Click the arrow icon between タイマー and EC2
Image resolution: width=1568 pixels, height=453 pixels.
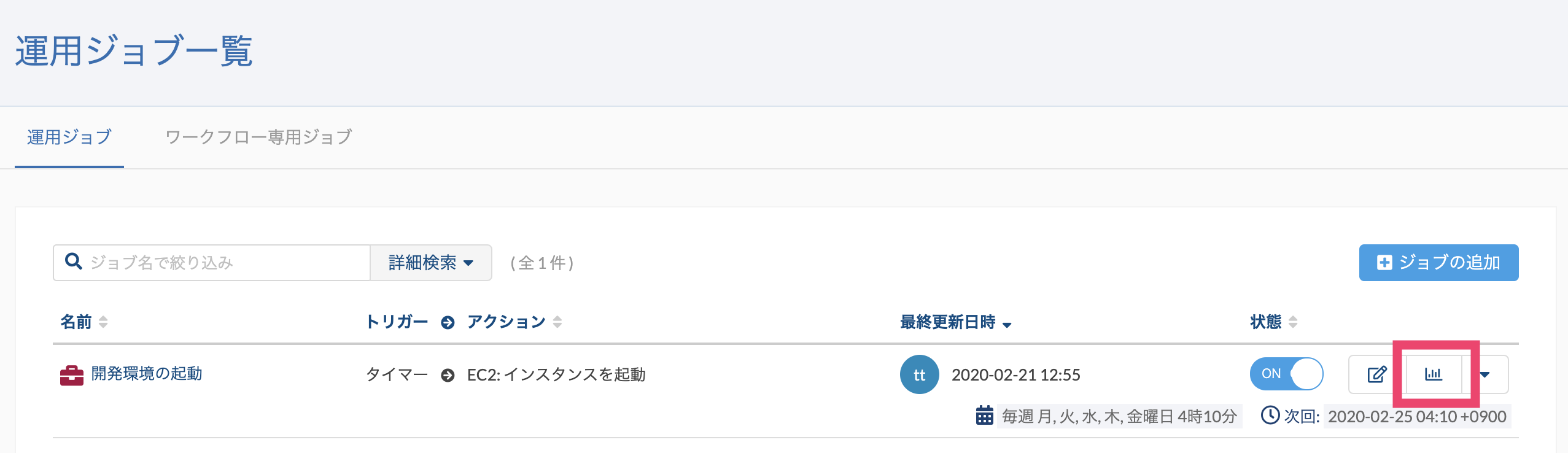coord(448,375)
